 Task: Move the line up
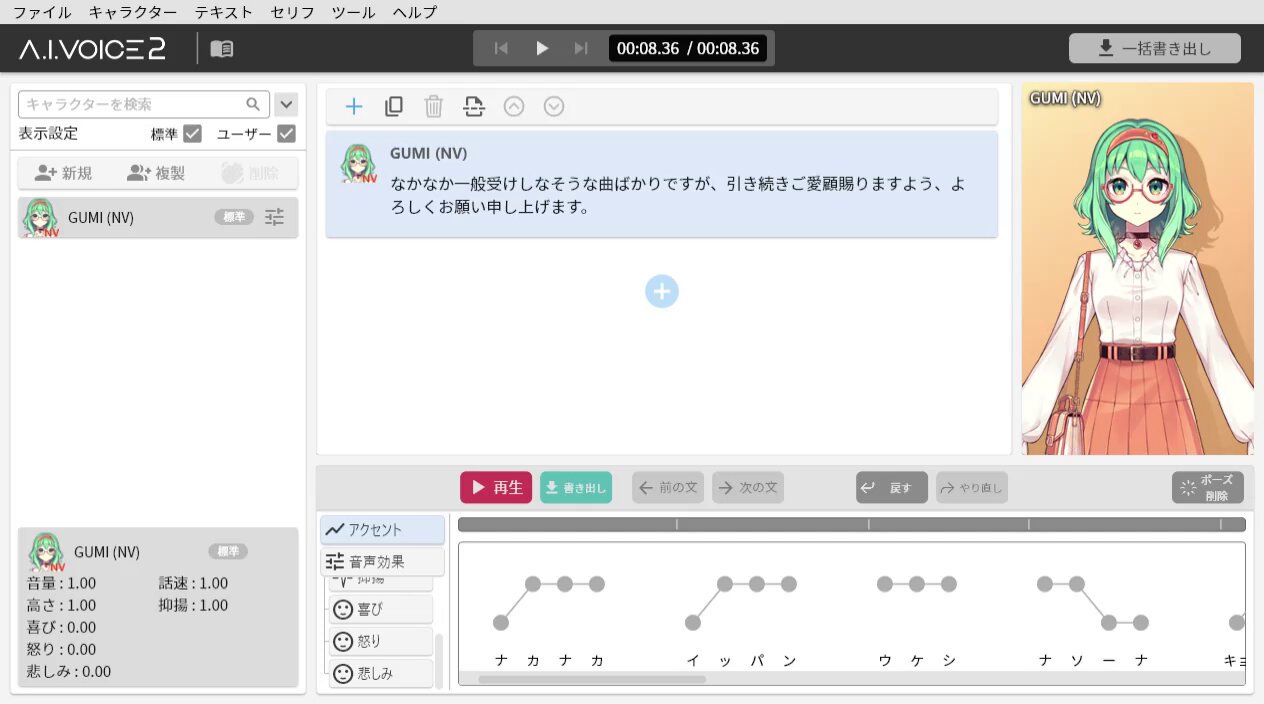pos(514,106)
